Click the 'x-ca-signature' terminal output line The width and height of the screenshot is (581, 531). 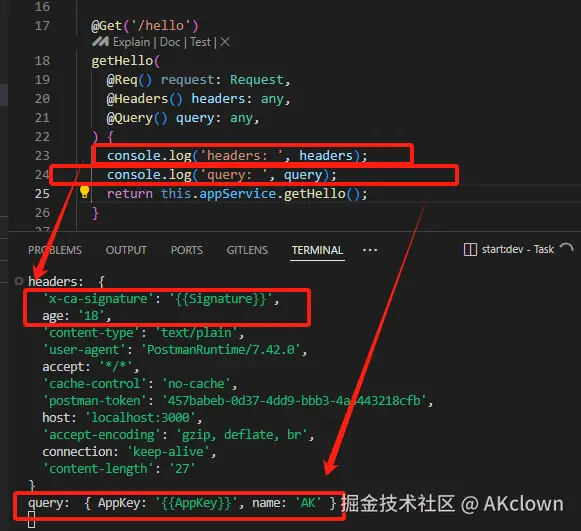[161, 299]
